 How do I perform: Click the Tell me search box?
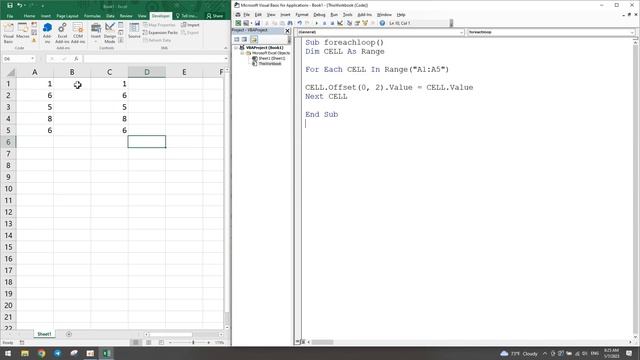click(x=187, y=16)
